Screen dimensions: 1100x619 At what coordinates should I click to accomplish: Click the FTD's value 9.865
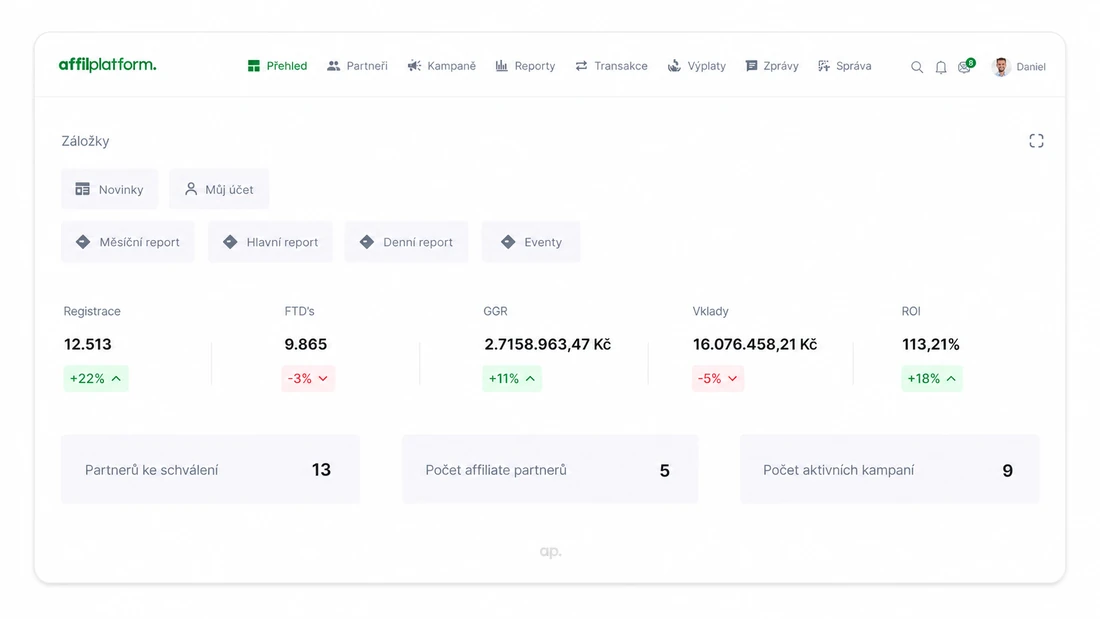coord(306,345)
